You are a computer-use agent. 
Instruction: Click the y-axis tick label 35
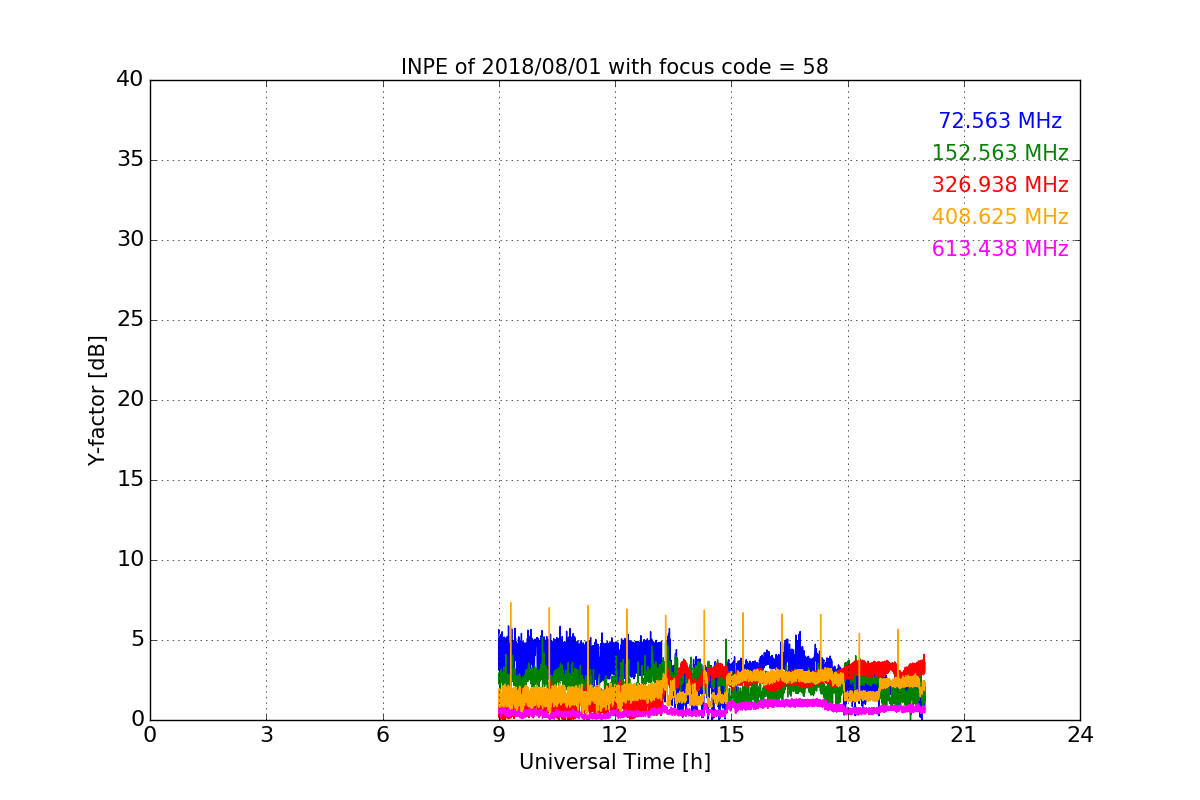(x=130, y=160)
